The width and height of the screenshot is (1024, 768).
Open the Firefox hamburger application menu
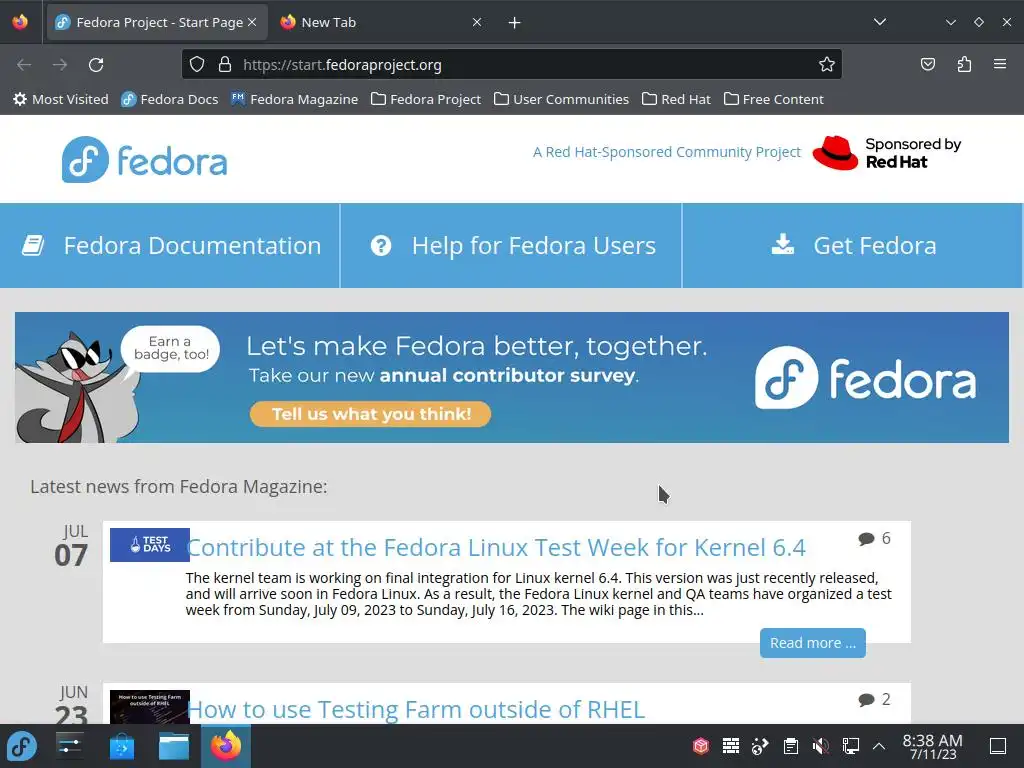coord(1000,64)
